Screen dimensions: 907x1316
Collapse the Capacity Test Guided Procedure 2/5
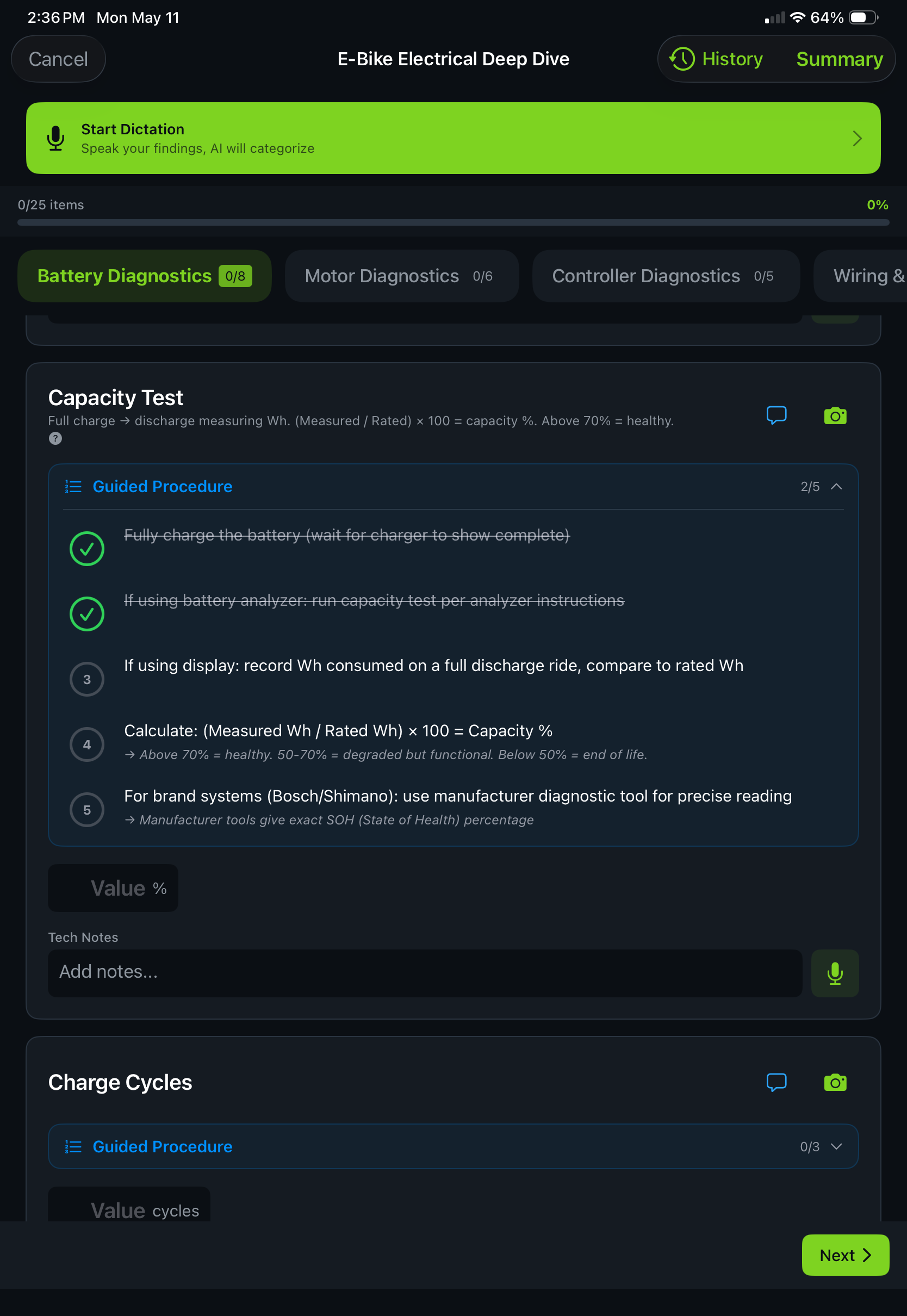pyautogui.click(x=836, y=487)
